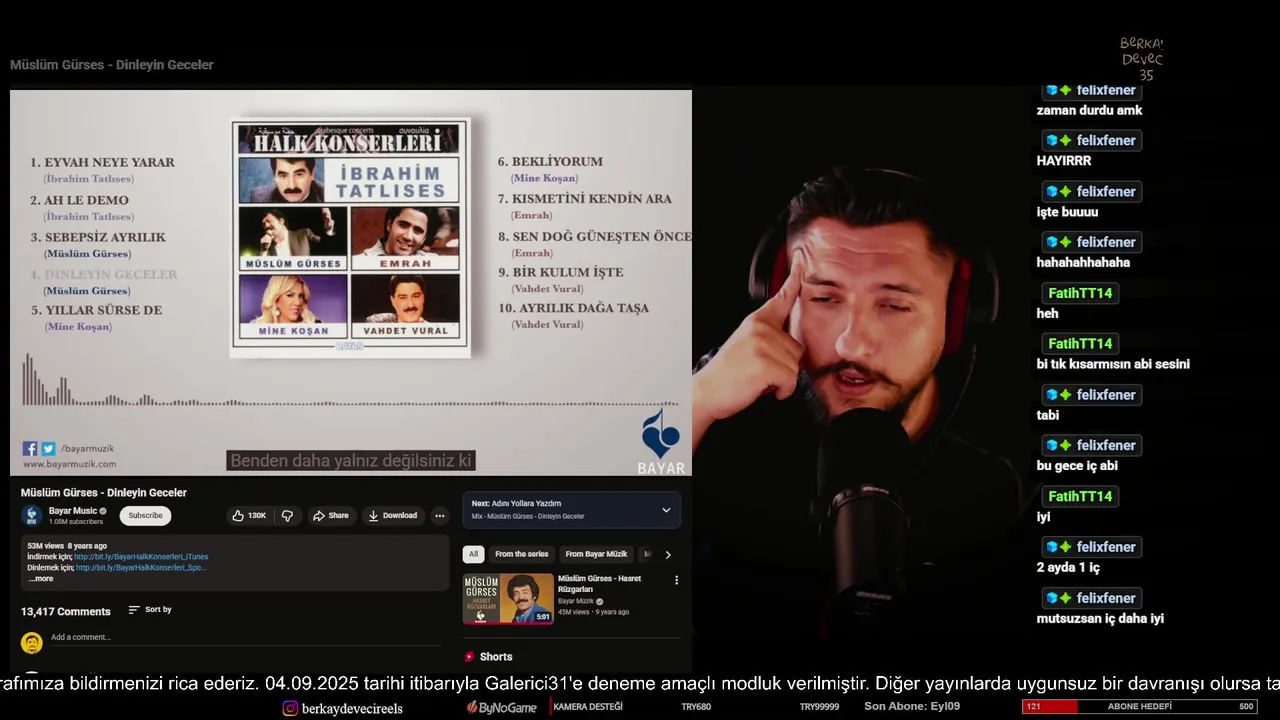Click the Halk Konserleri album cover in the video
The height and width of the screenshot is (720, 1280).
(349, 239)
